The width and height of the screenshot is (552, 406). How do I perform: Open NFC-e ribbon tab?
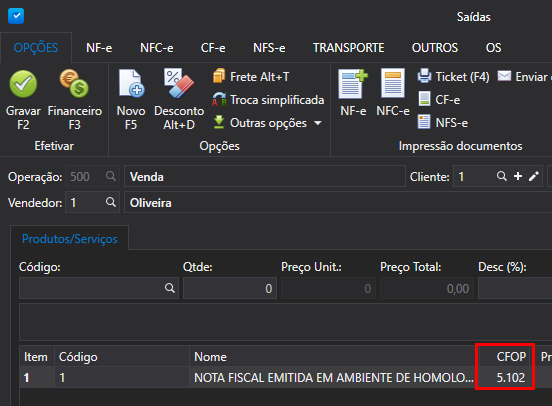(x=157, y=48)
